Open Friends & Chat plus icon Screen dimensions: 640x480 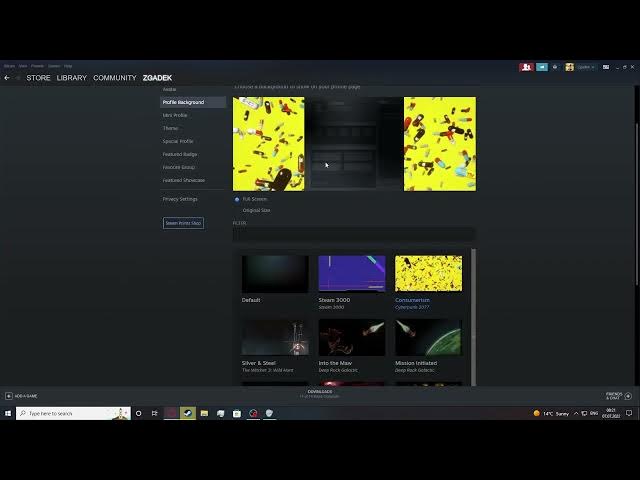tap(628, 396)
